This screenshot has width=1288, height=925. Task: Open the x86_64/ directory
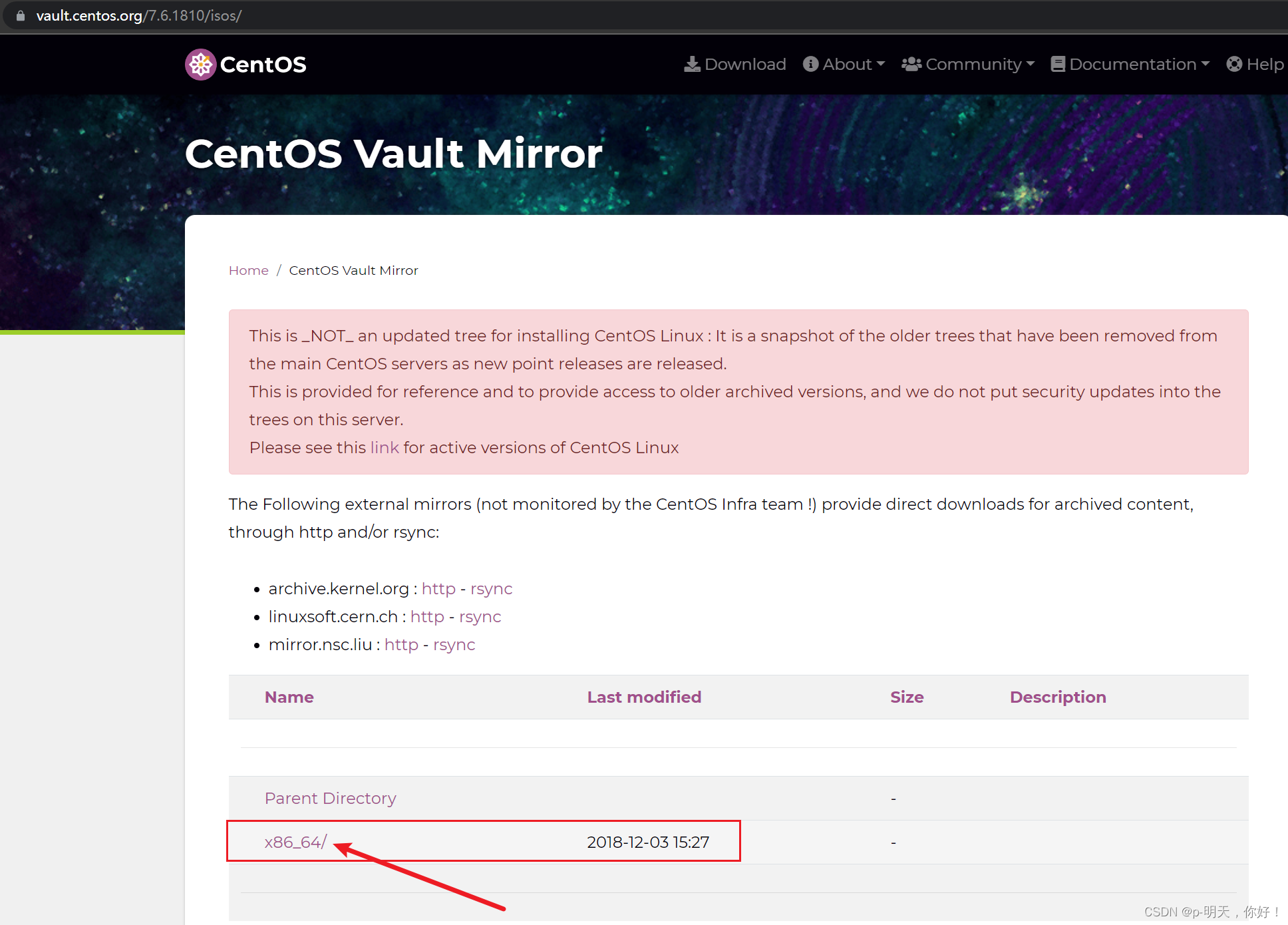(x=295, y=842)
